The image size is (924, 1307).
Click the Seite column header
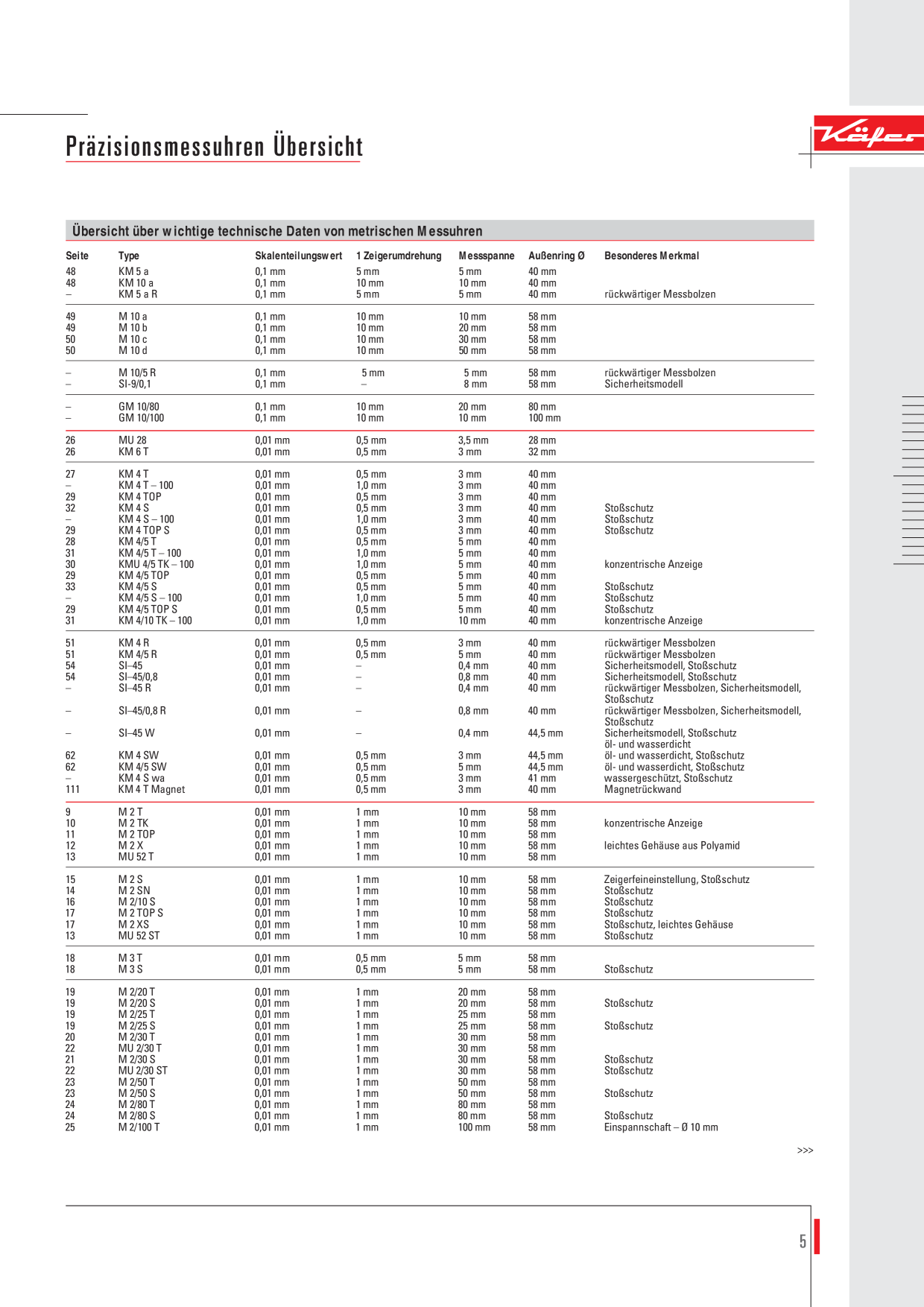click(77, 256)
